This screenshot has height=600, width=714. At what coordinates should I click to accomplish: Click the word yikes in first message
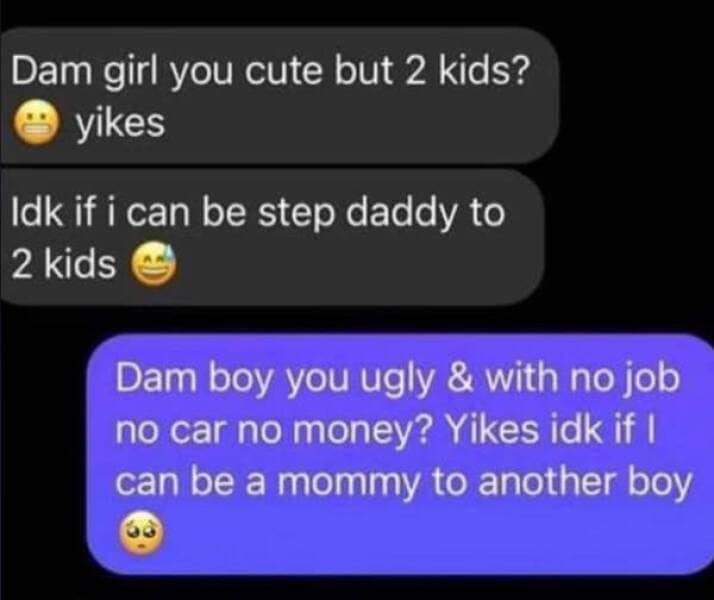point(120,125)
